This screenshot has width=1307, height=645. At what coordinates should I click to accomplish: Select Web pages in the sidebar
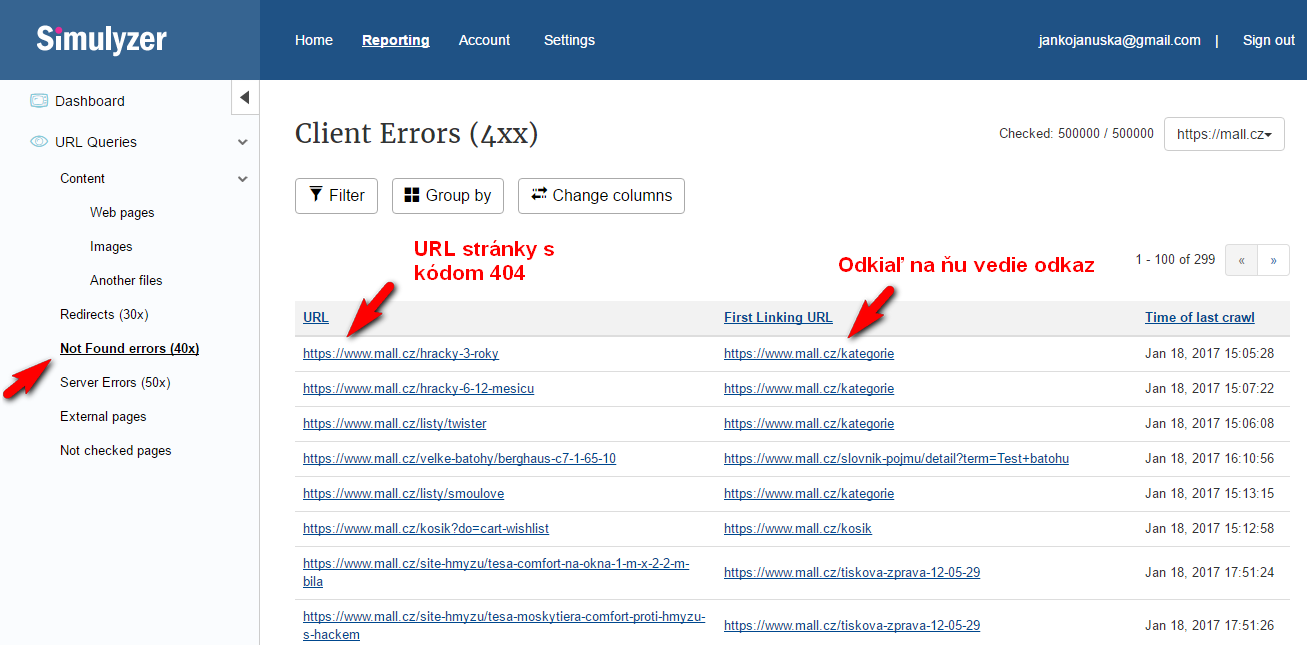tap(122, 212)
